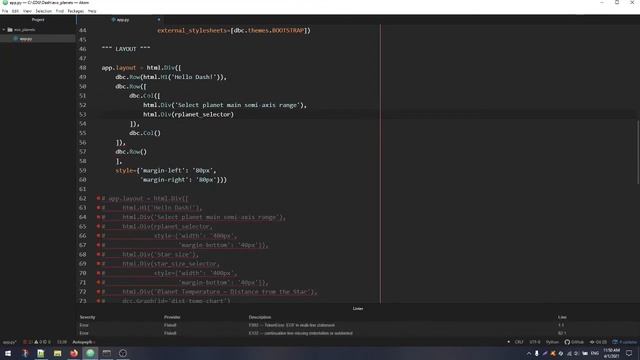Click the project folder icon
This screenshot has width=640, height=360.
pos(10,29)
